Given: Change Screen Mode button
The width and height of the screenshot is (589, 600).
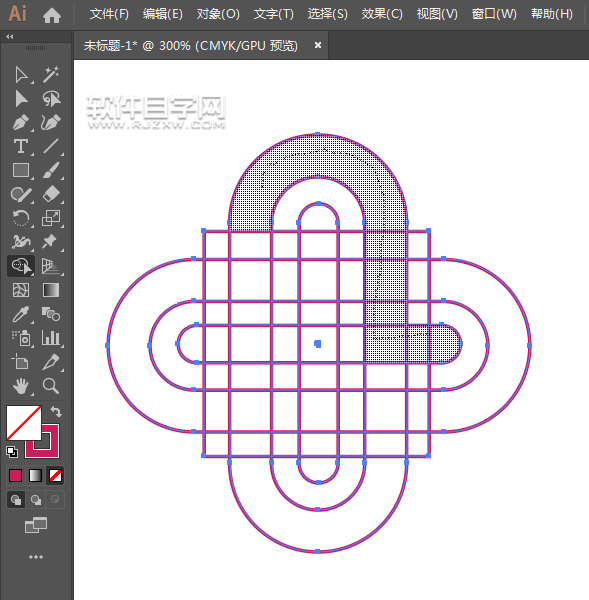Looking at the screenshot, I should tap(36, 525).
